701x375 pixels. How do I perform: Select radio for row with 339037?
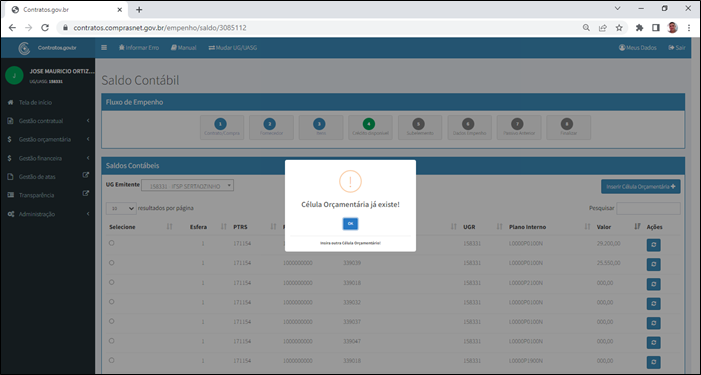tap(111, 321)
